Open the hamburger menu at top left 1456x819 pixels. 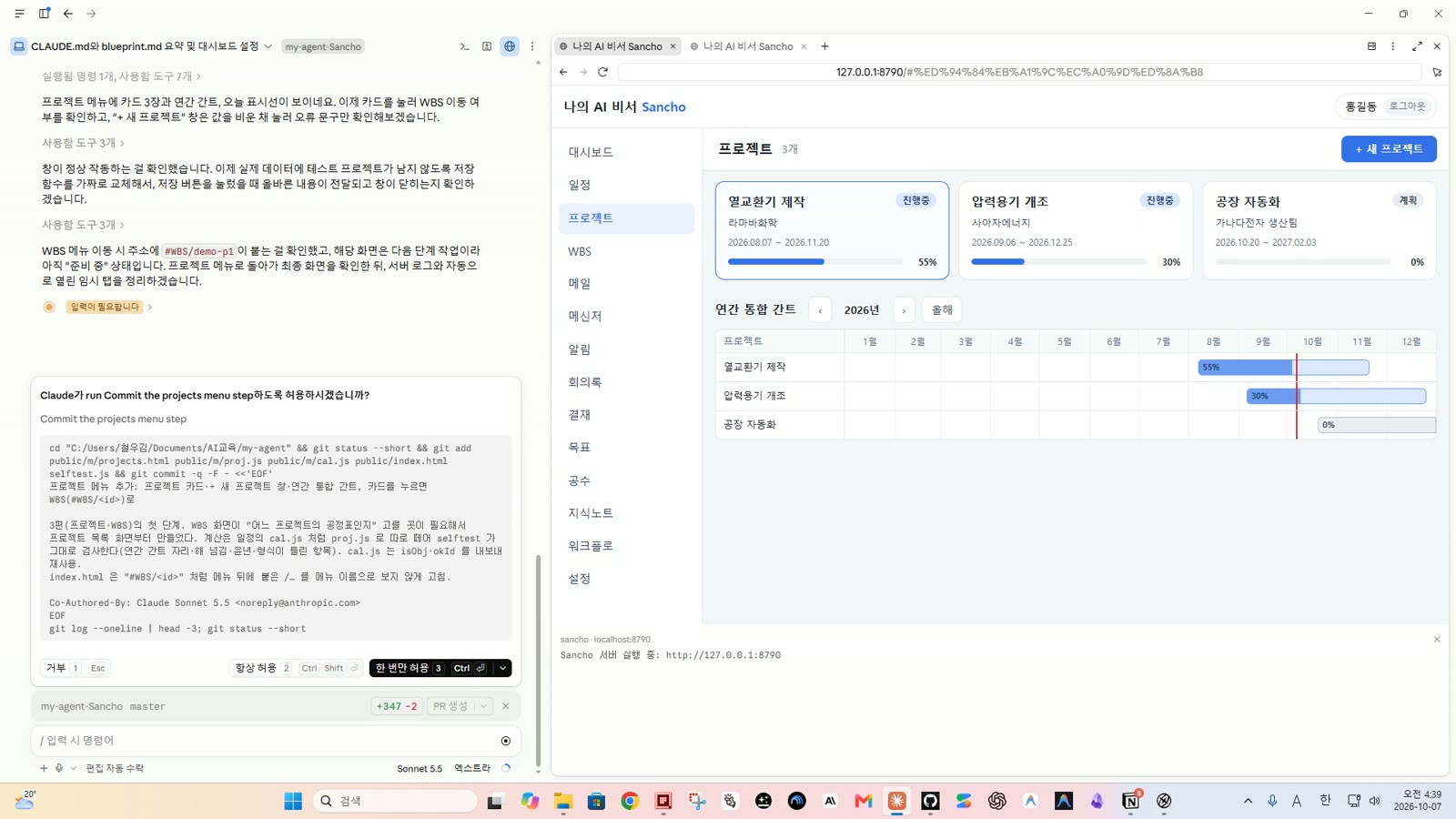point(19,14)
